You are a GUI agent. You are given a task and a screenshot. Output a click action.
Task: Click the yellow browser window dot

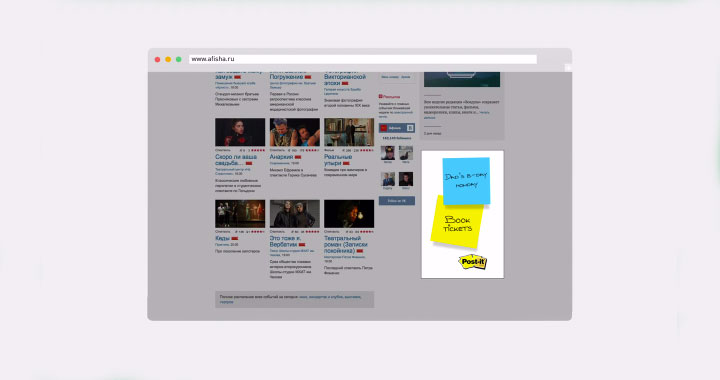pos(168,59)
